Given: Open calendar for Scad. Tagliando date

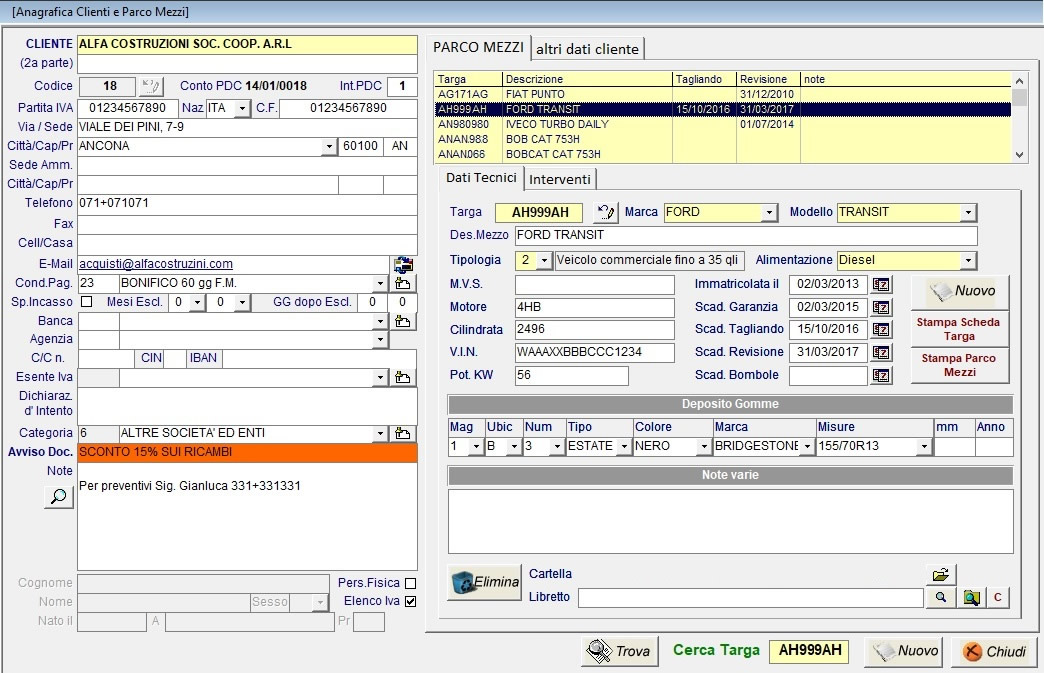Looking at the screenshot, I should [x=881, y=330].
